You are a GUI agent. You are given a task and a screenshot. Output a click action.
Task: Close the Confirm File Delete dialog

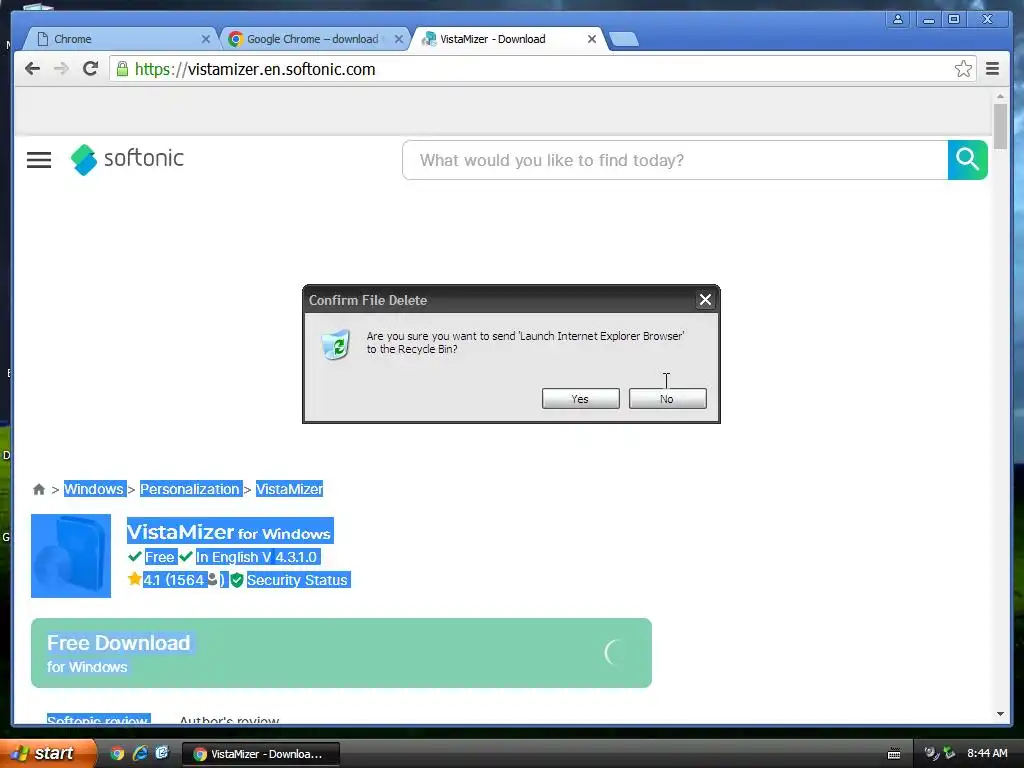(705, 300)
